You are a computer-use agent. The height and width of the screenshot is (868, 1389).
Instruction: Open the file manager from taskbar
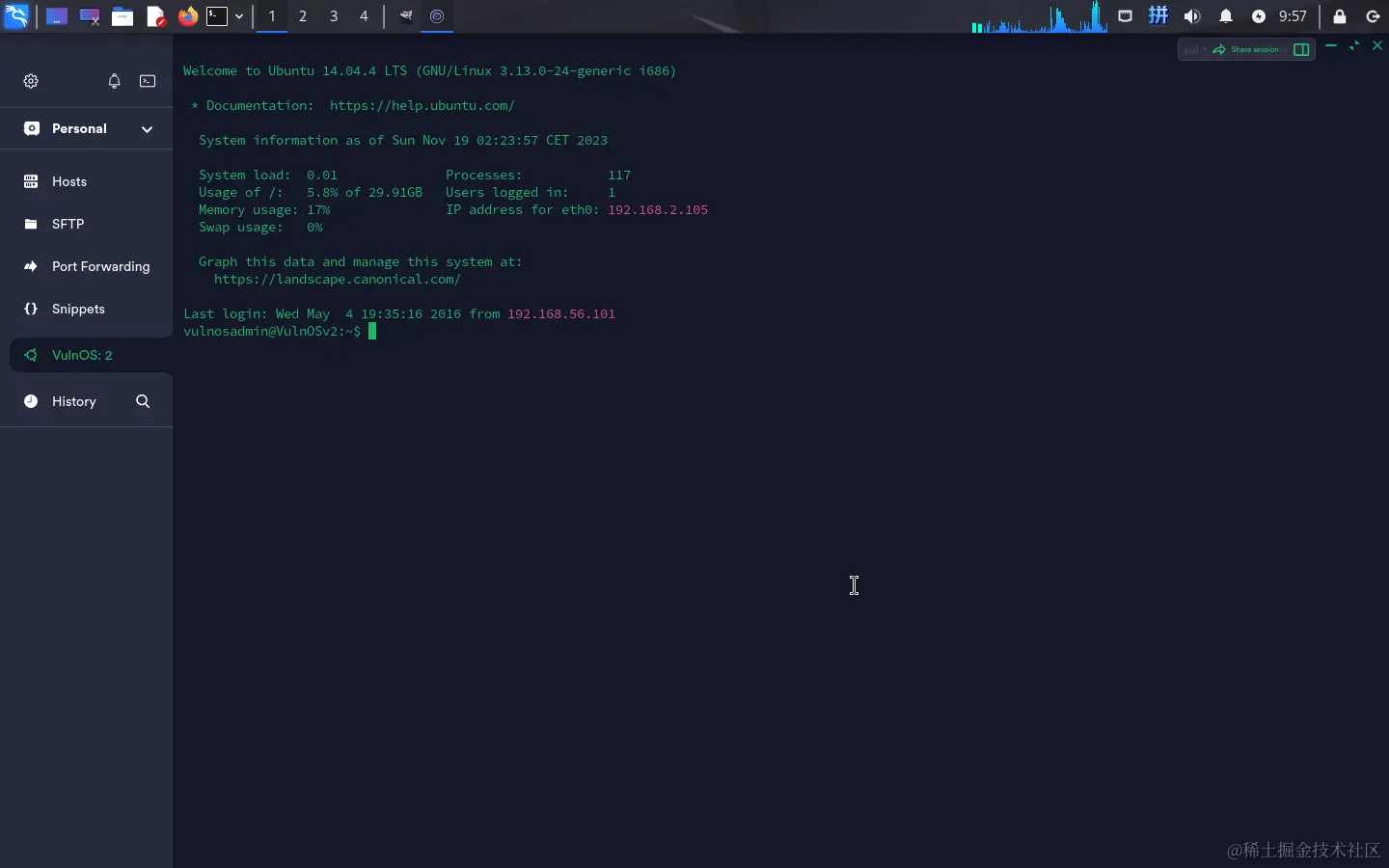123,16
